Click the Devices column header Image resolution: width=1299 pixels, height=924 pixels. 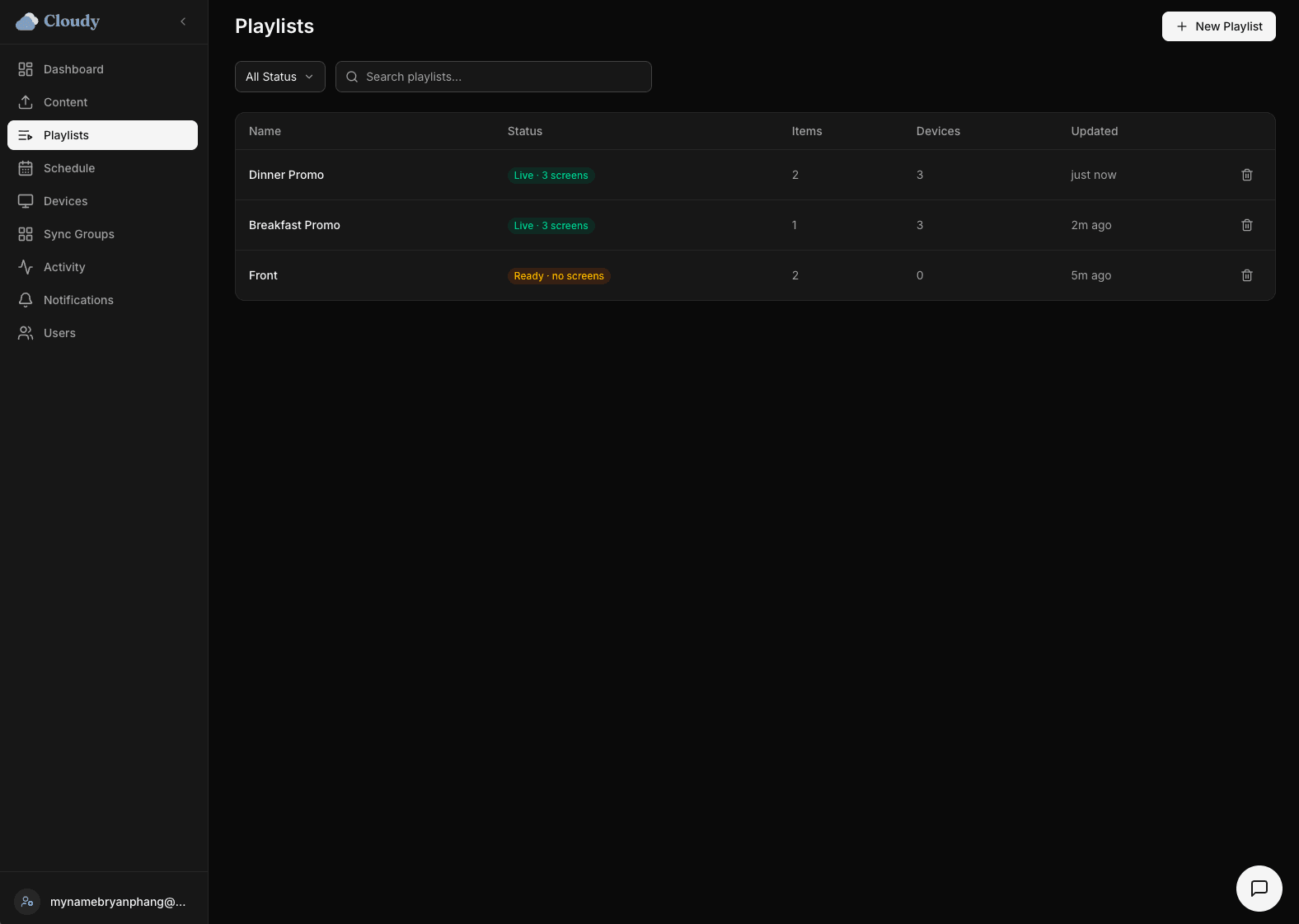[938, 131]
